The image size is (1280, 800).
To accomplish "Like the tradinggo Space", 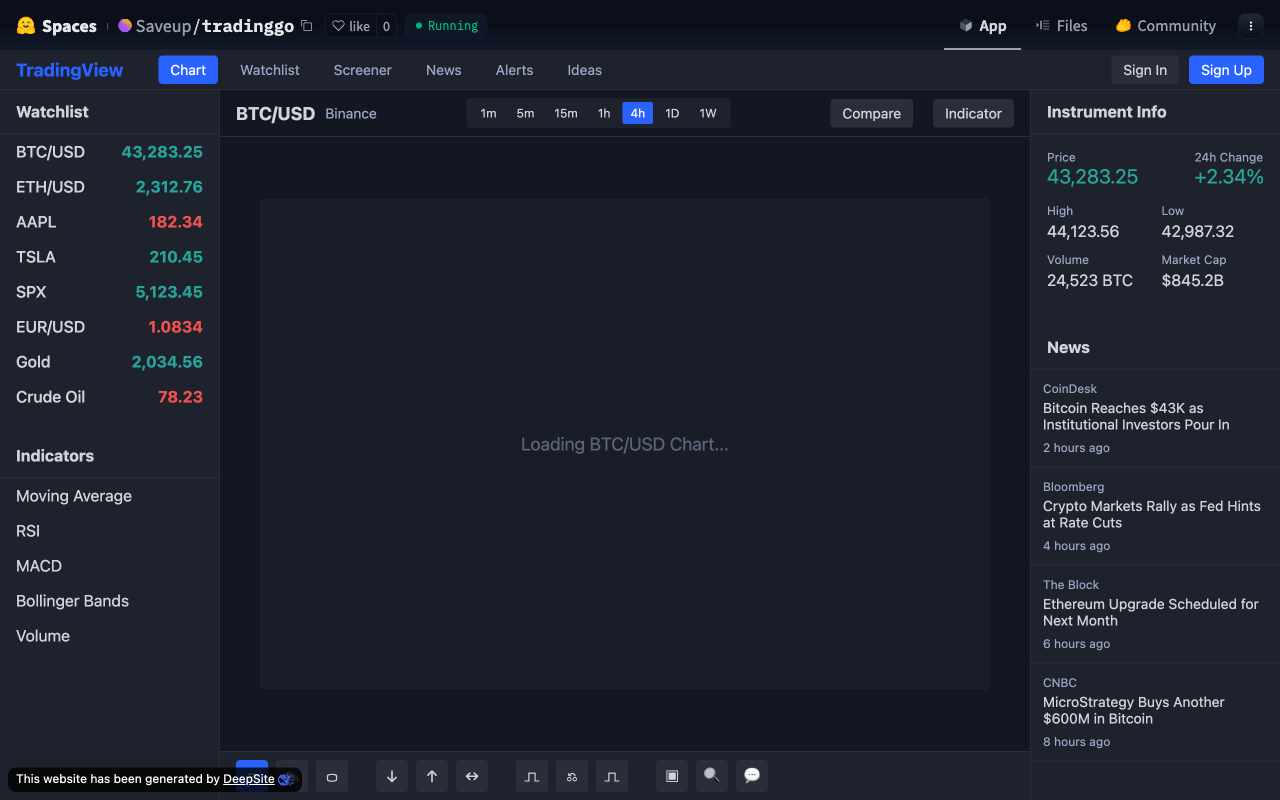I will pos(351,26).
